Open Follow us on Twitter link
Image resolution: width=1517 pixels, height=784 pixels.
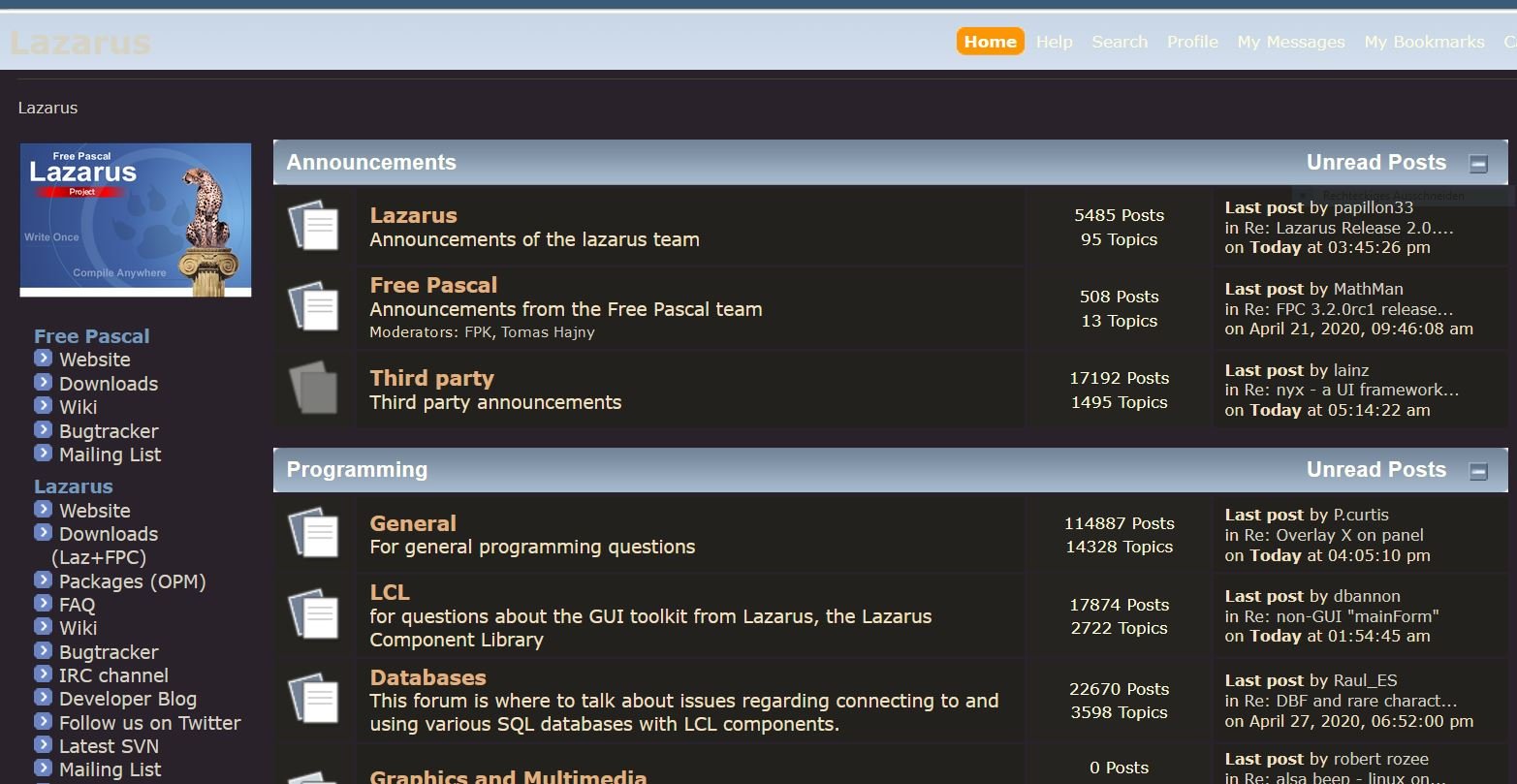[x=149, y=723]
